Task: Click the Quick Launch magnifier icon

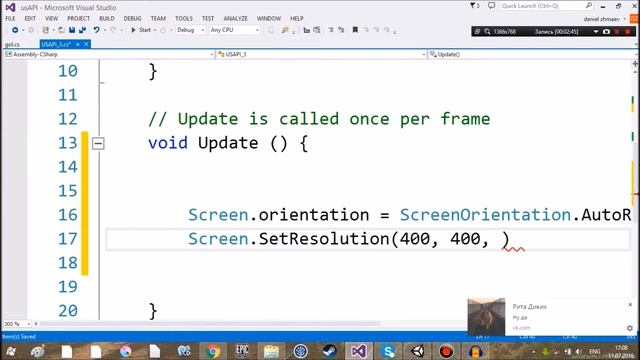Action: click(589, 6)
